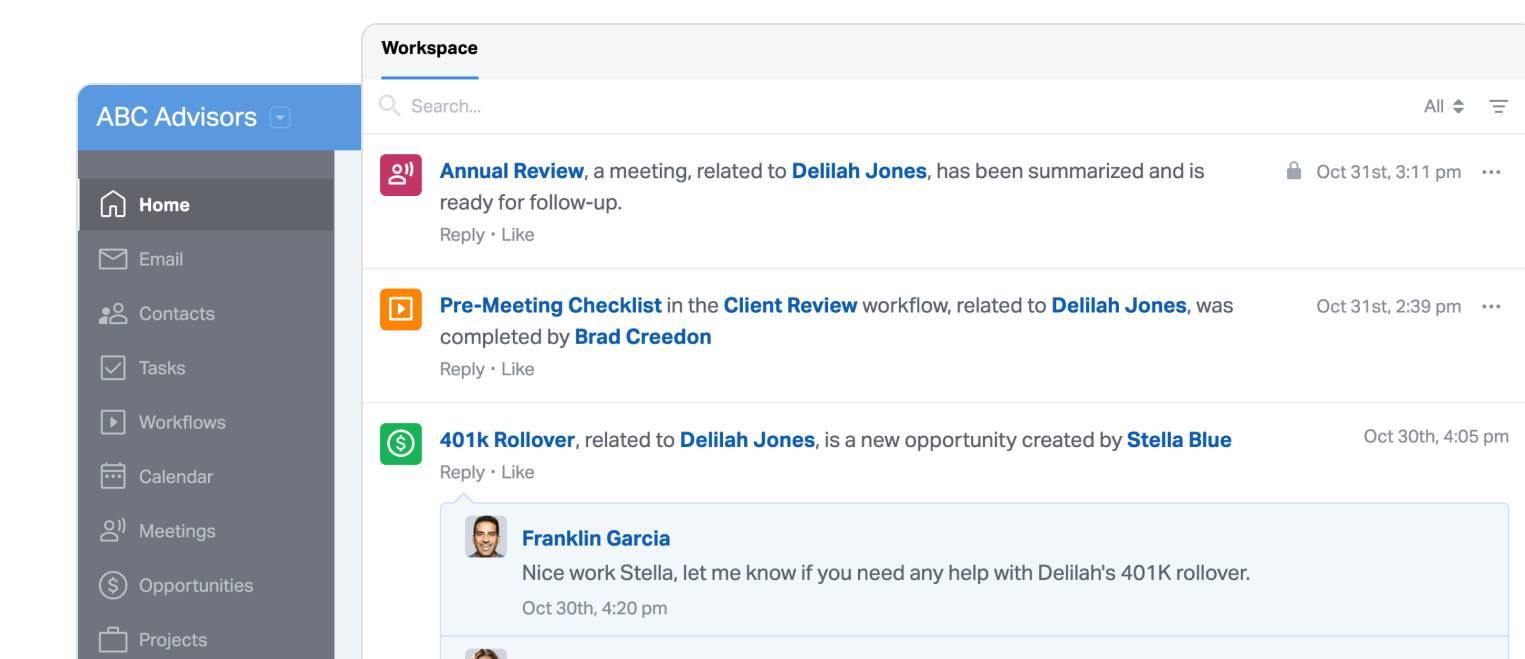The image size is (1525, 659).
Task: Click Reply under the 401k Rollover post
Action: point(461,472)
